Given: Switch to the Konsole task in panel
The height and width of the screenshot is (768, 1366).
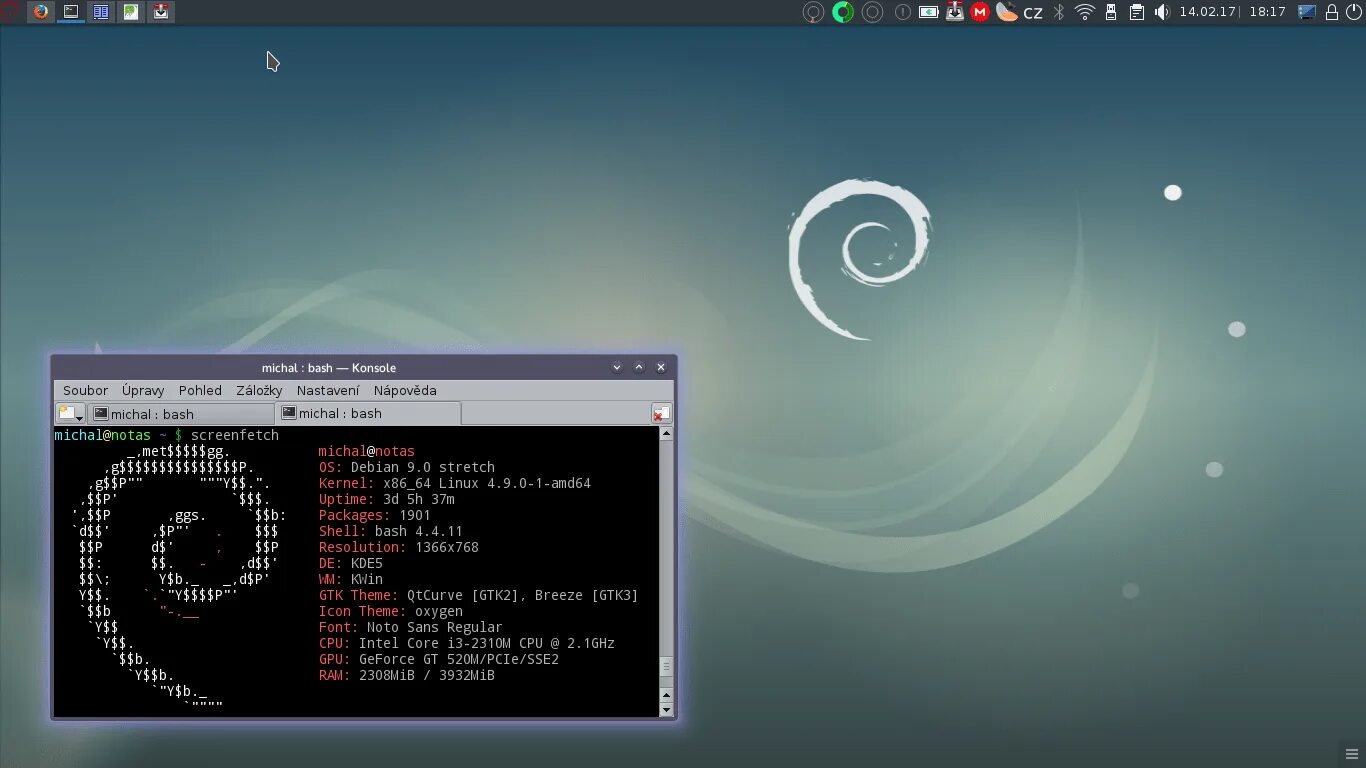Looking at the screenshot, I should (71, 12).
